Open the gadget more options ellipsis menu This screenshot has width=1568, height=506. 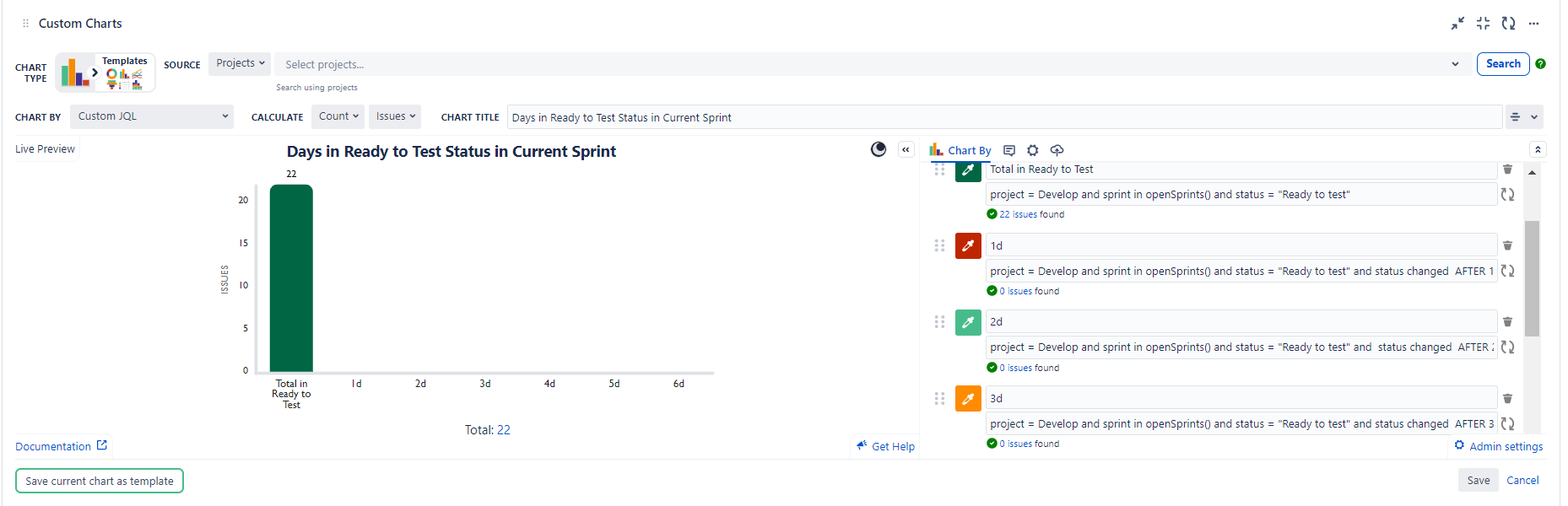click(1533, 24)
